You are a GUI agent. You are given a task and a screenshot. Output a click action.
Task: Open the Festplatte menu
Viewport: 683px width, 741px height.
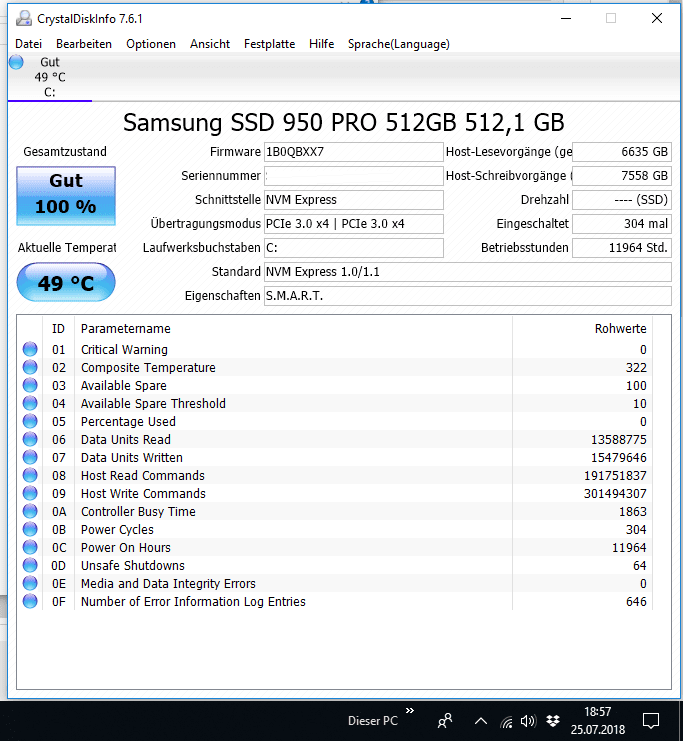click(x=269, y=44)
